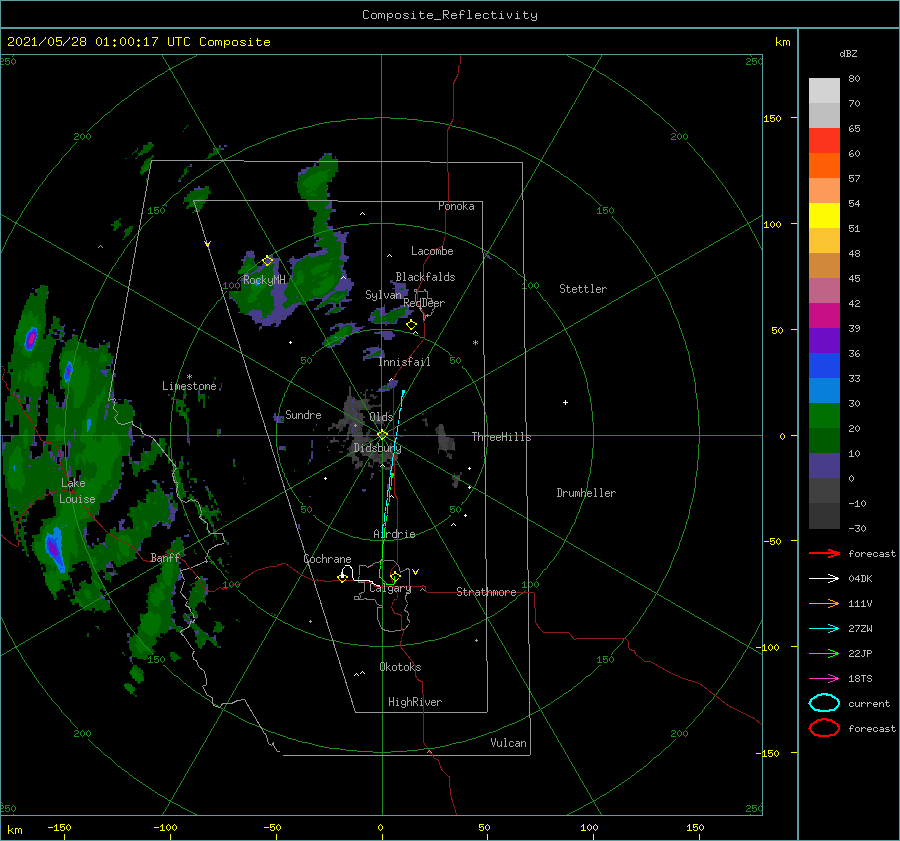
Task: Click the green 22JP arrow icon
Action: (824, 653)
